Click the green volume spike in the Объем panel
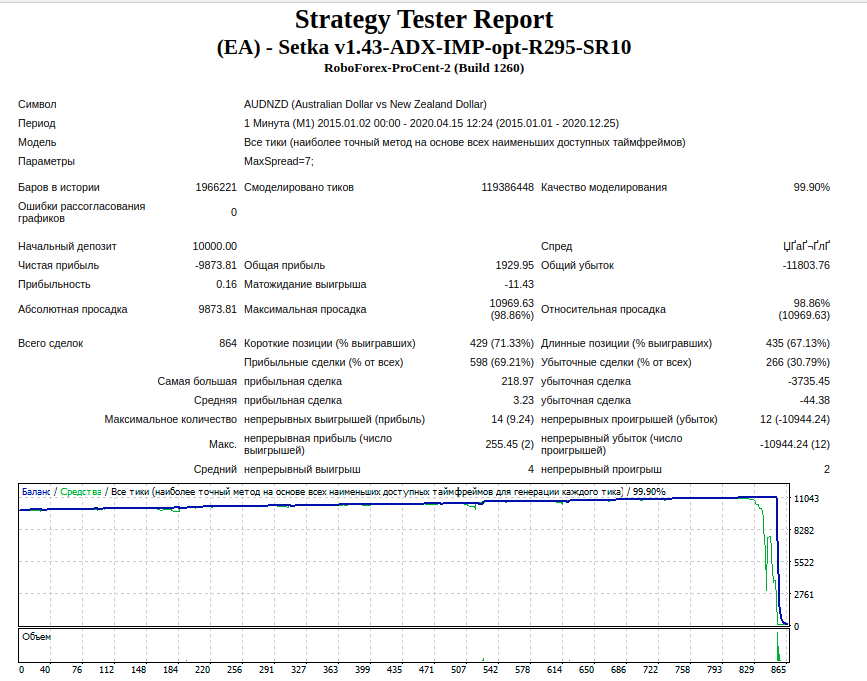The width and height of the screenshot is (867, 681). [x=778, y=646]
